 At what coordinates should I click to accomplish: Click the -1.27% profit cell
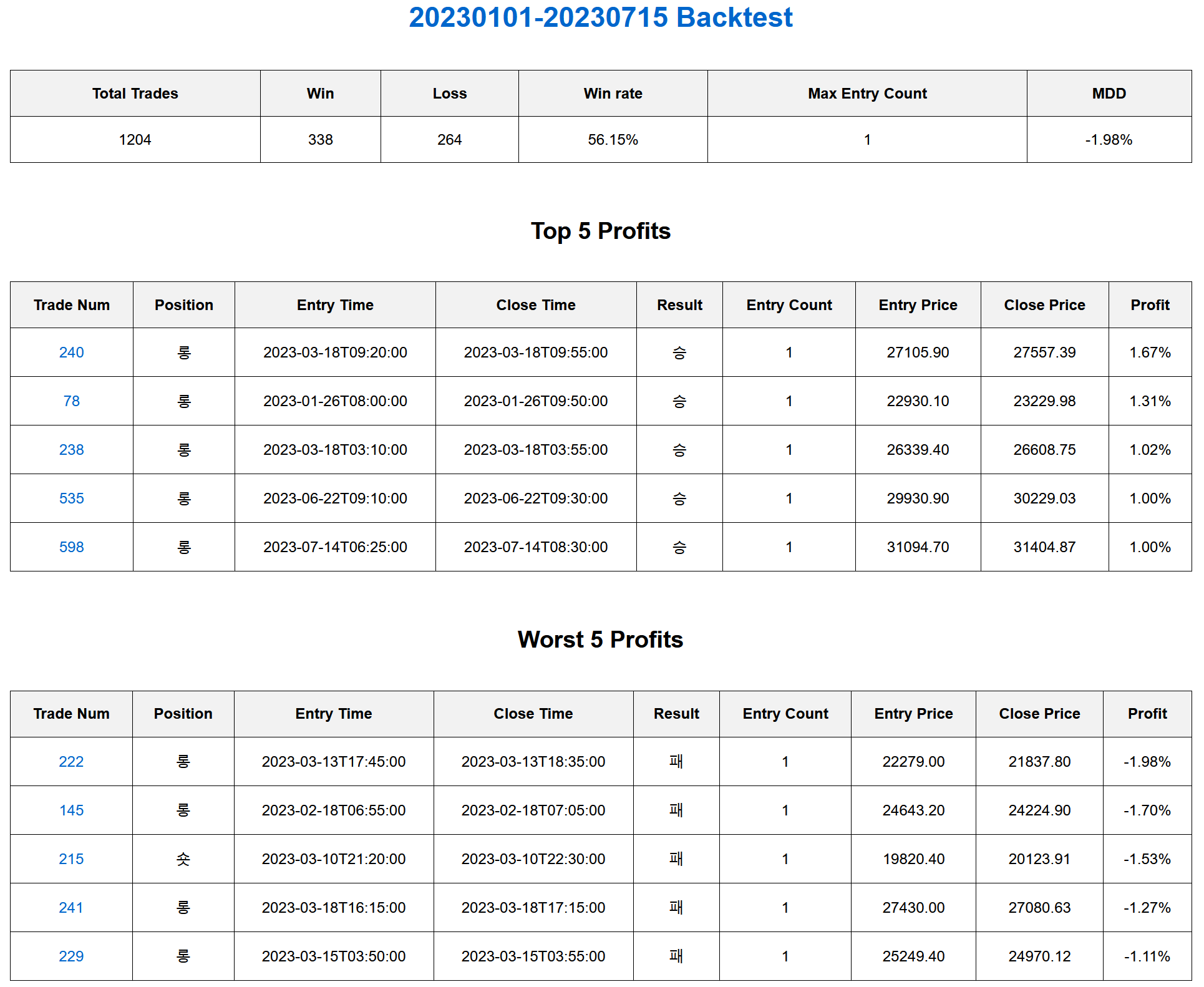click(1147, 908)
